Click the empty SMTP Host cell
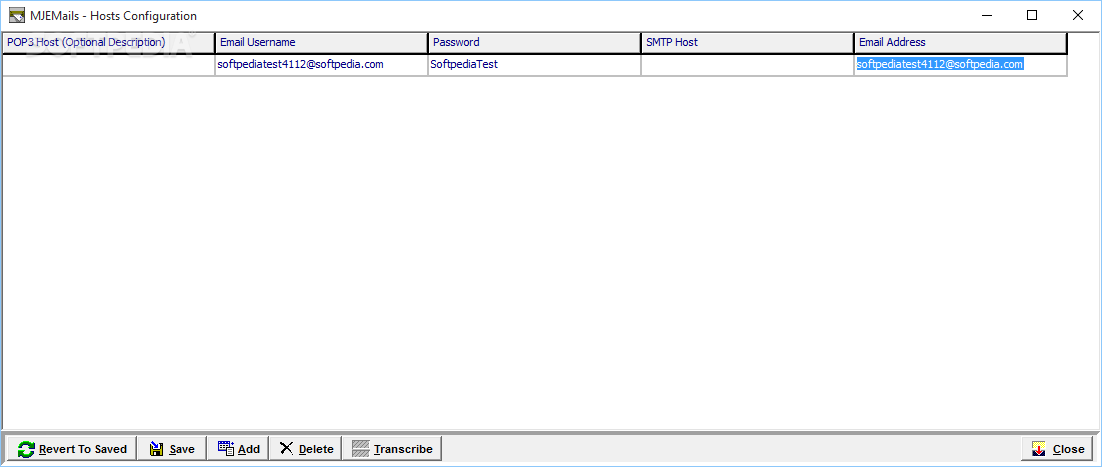 [748, 65]
